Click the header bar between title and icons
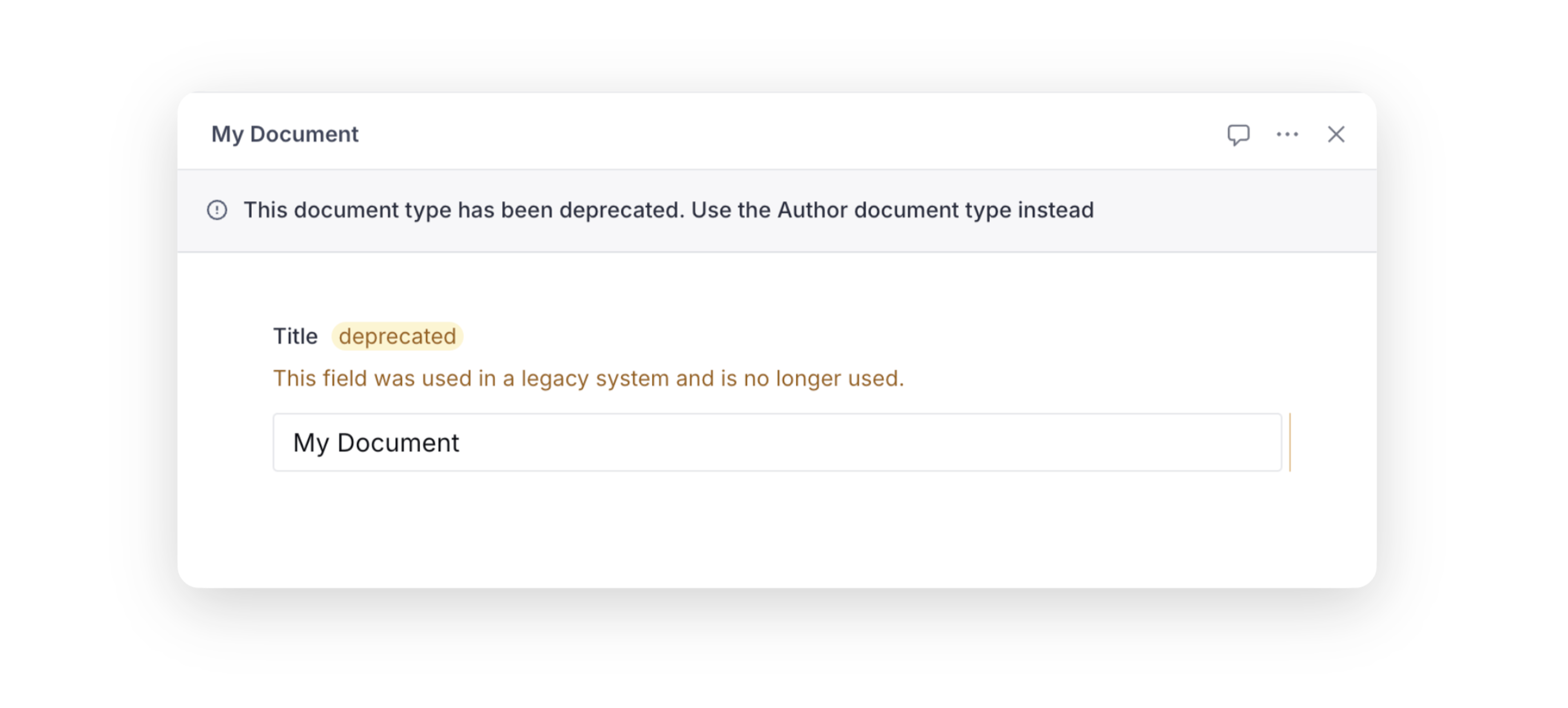 [791, 134]
